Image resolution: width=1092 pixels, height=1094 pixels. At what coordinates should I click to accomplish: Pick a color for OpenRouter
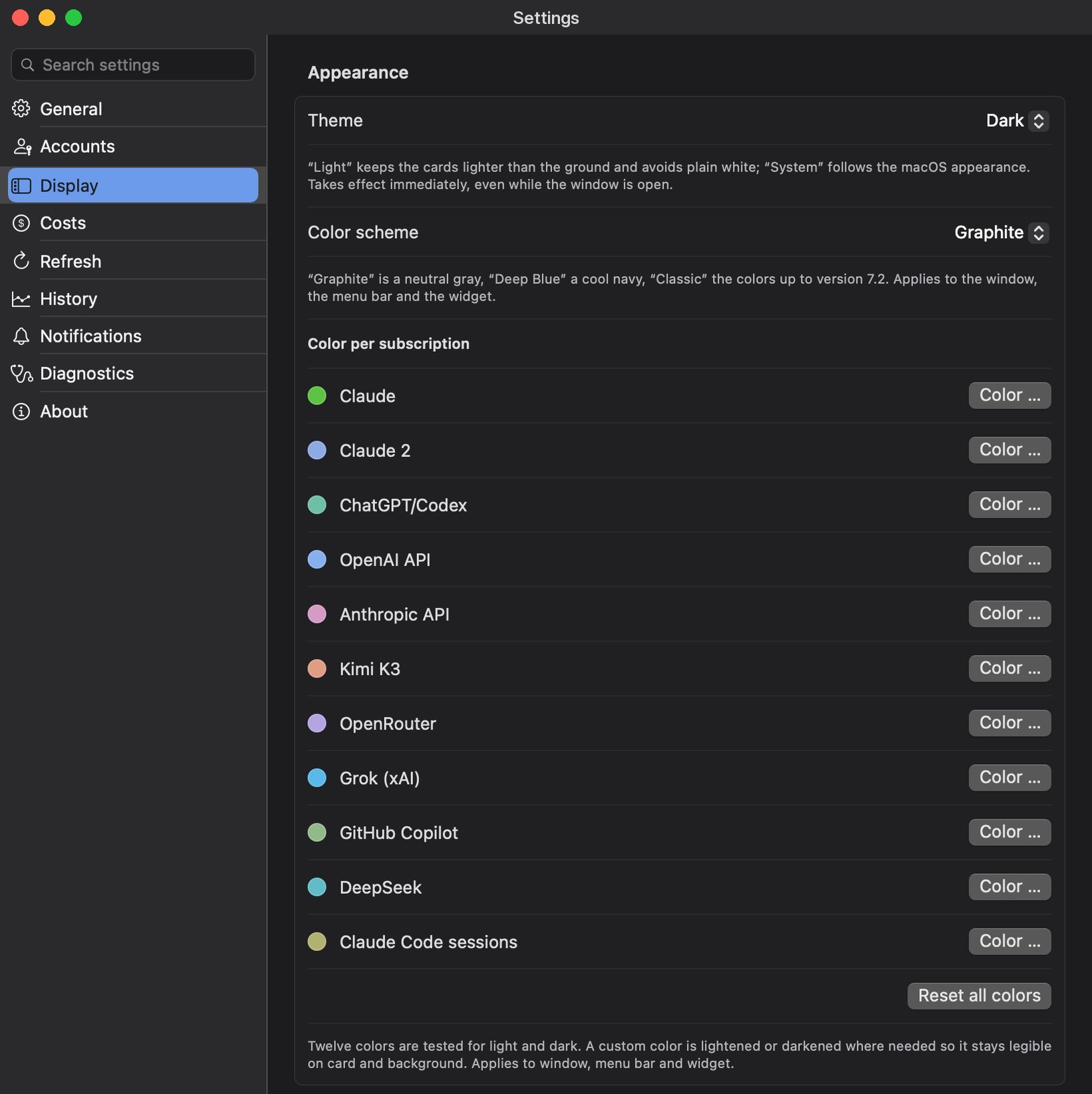pyautogui.click(x=1010, y=722)
